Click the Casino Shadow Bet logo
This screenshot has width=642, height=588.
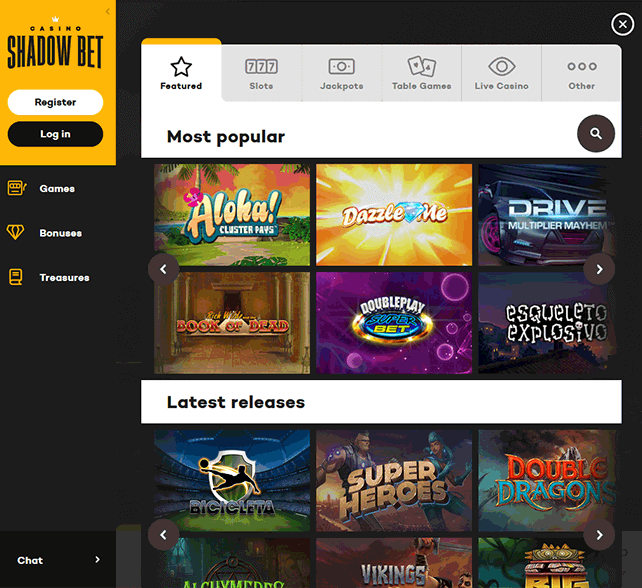[x=55, y=44]
